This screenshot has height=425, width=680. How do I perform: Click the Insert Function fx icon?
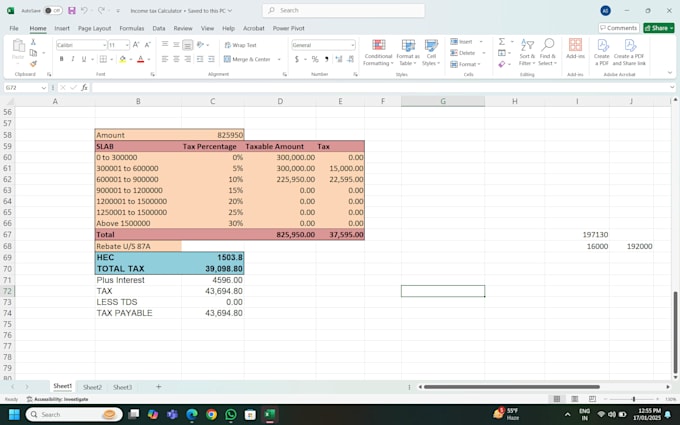(x=85, y=88)
